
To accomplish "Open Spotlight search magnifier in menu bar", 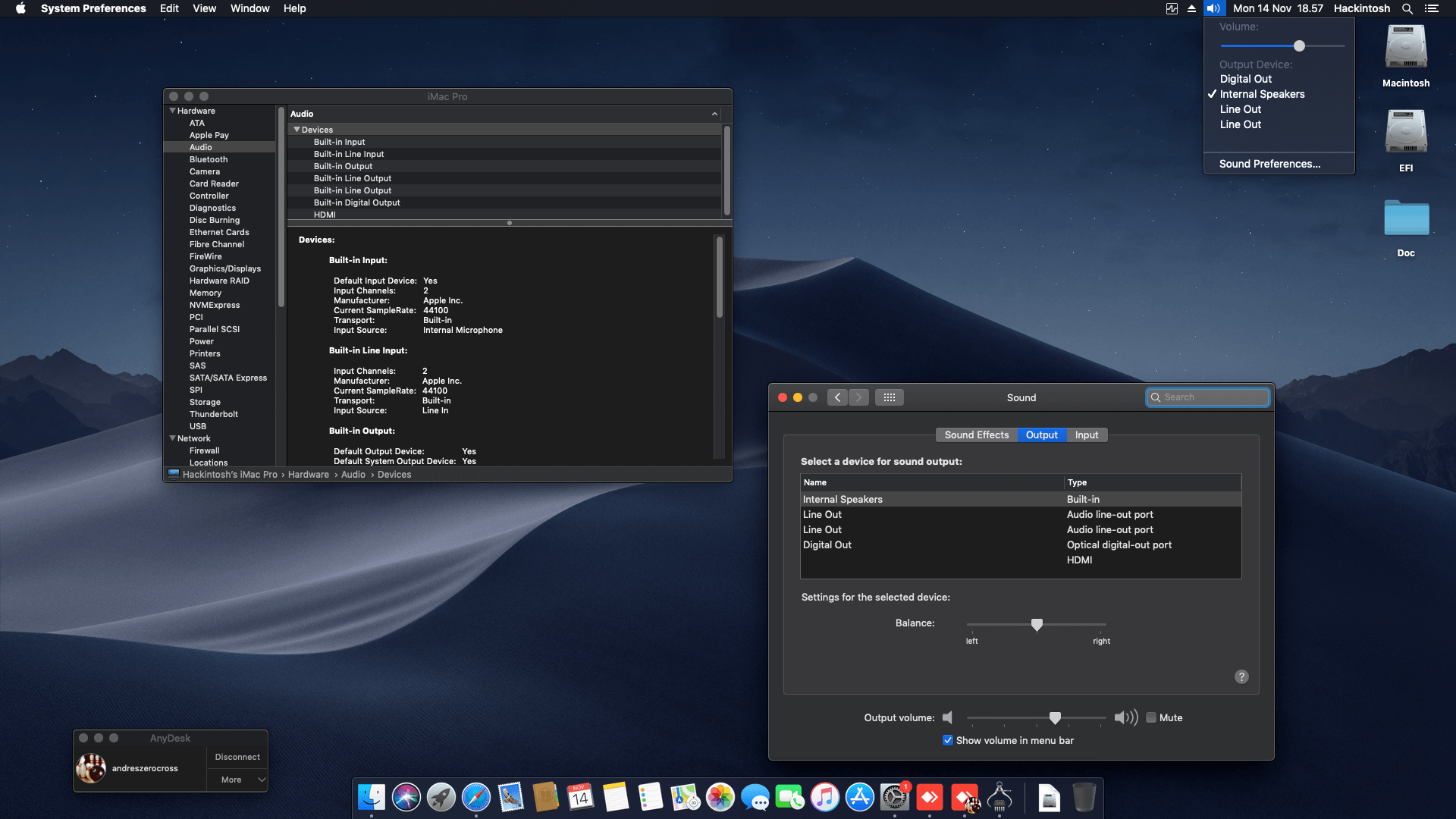I will coord(1407,8).
